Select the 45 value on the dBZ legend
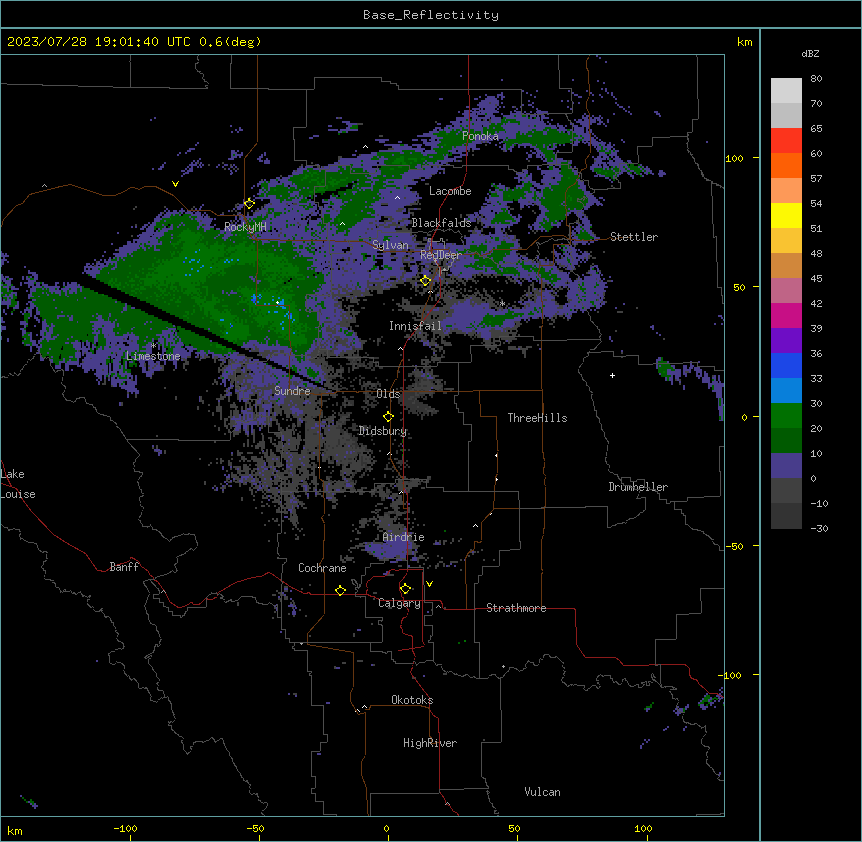The image size is (862, 842). [816, 279]
